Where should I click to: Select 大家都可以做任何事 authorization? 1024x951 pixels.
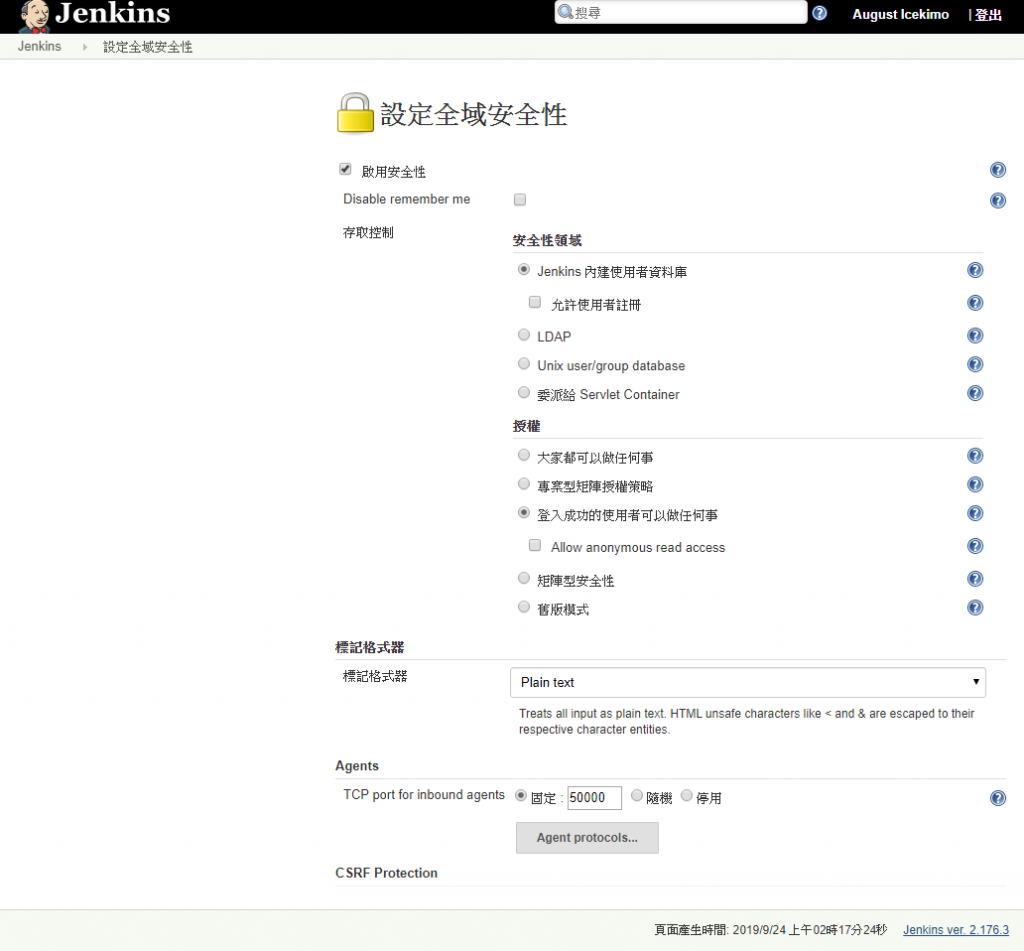pos(523,455)
